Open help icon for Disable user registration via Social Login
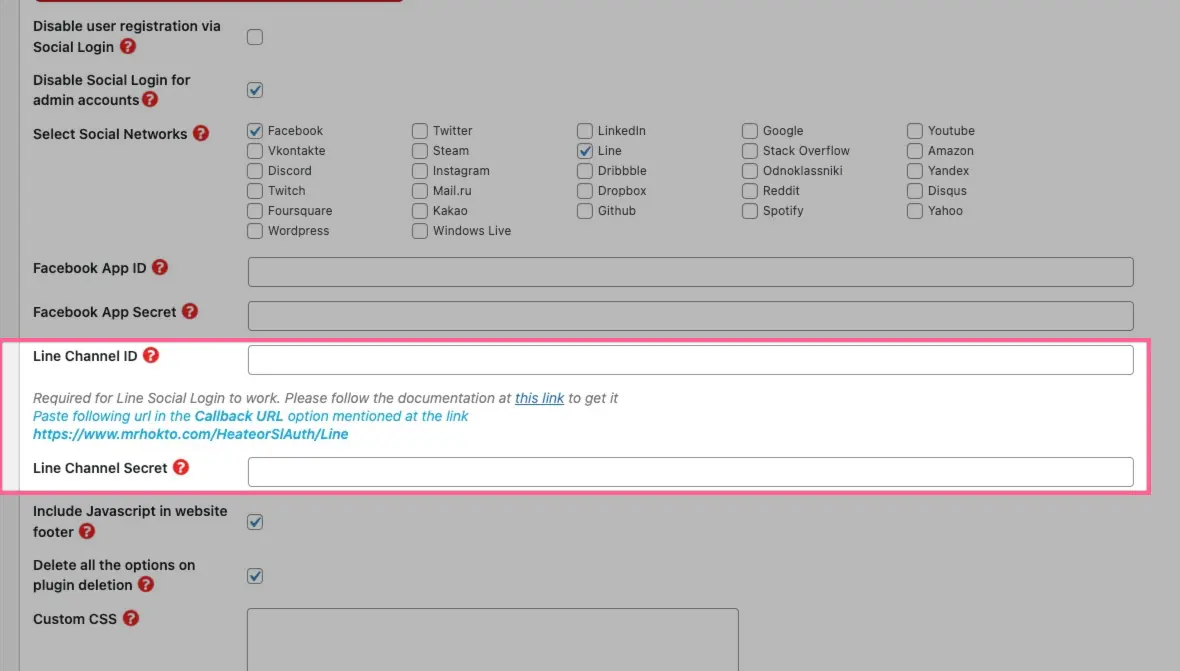Viewport: 1180px width, 671px height. click(128, 47)
